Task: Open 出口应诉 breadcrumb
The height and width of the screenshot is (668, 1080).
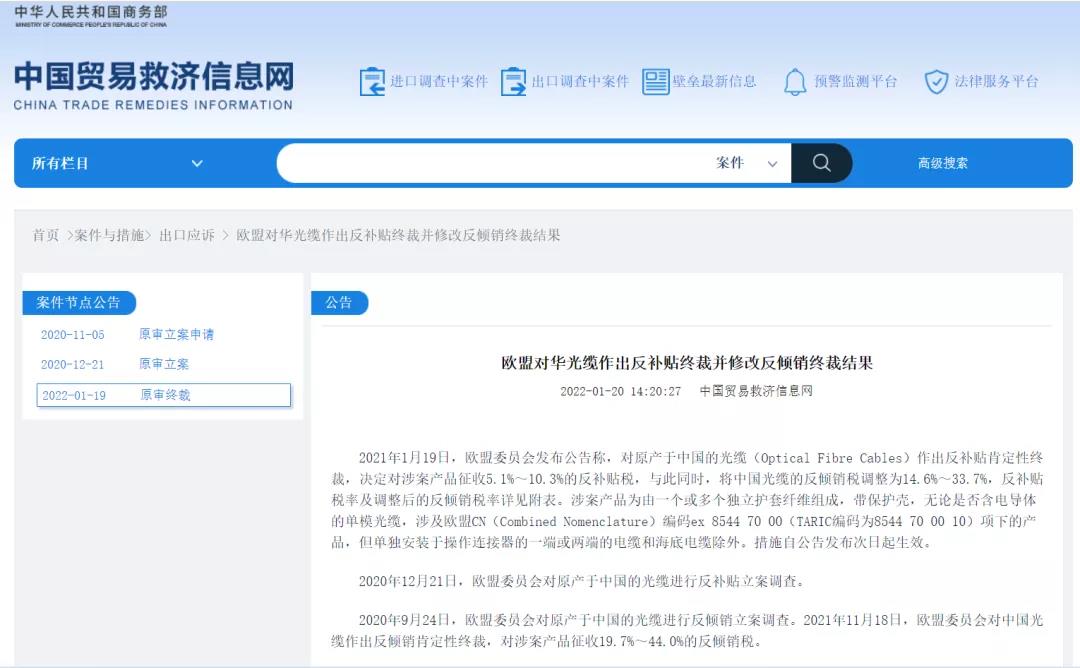Action: 187,236
